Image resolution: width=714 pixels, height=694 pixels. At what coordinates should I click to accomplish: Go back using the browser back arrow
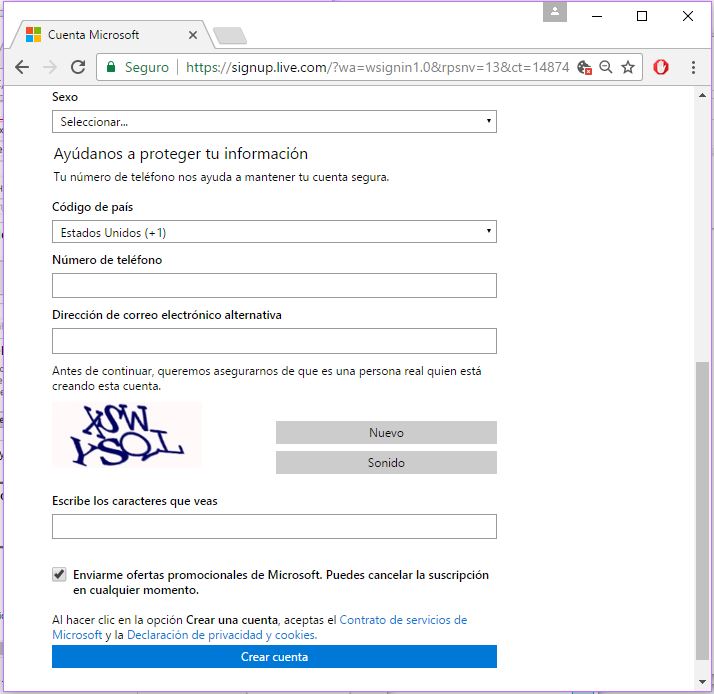[21, 67]
